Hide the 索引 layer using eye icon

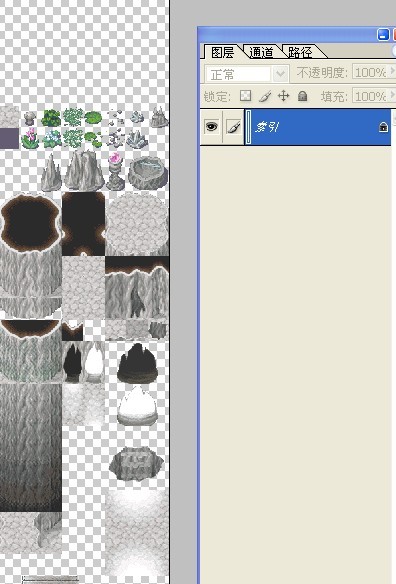(x=211, y=127)
